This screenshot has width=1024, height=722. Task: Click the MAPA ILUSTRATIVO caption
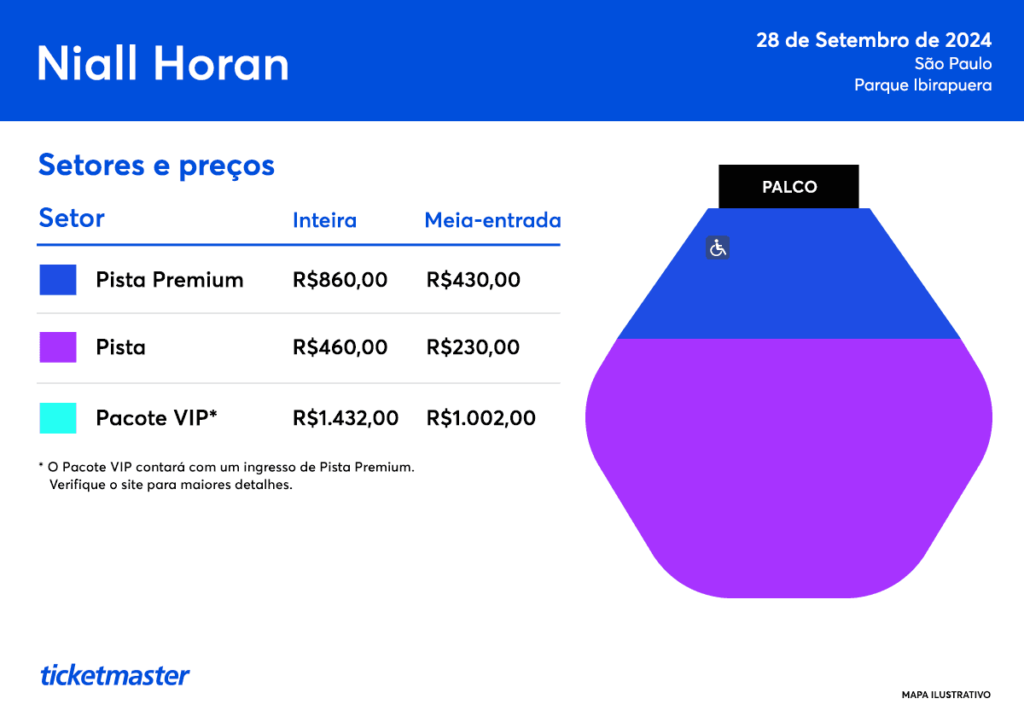pyautogui.click(x=946, y=694)
